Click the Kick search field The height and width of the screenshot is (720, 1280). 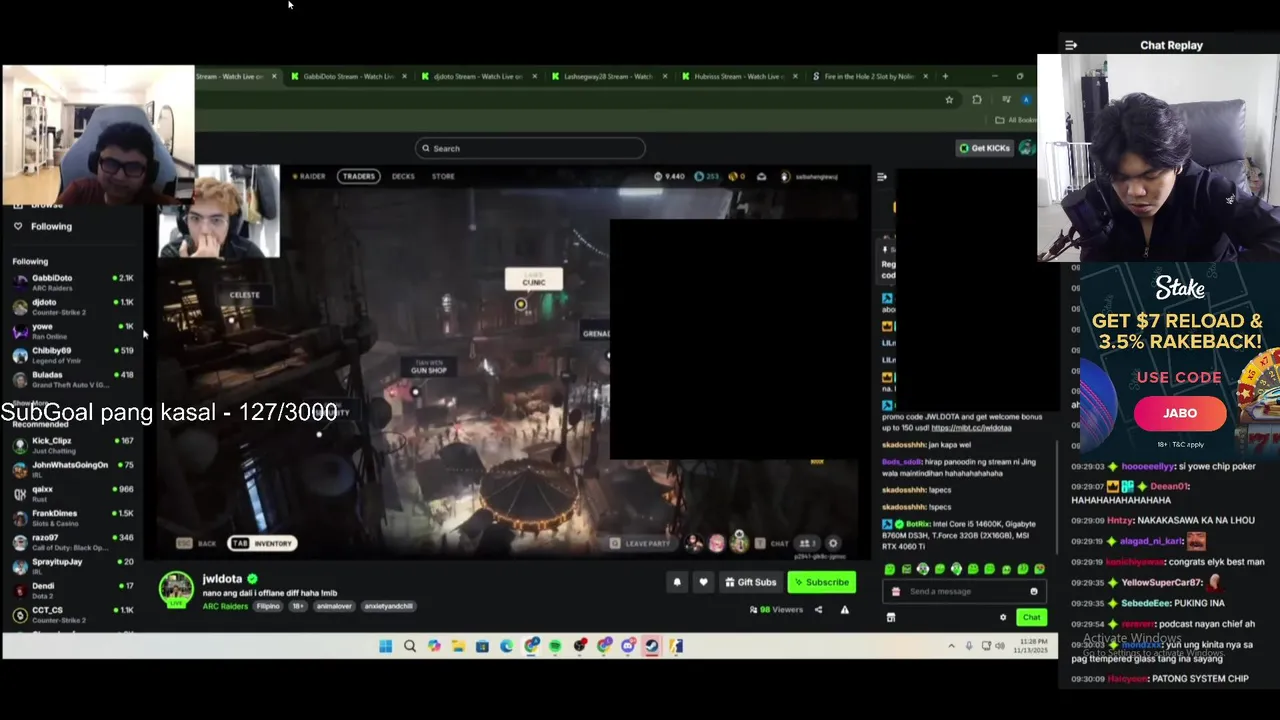pyautogui.click(x=530, y=148)
